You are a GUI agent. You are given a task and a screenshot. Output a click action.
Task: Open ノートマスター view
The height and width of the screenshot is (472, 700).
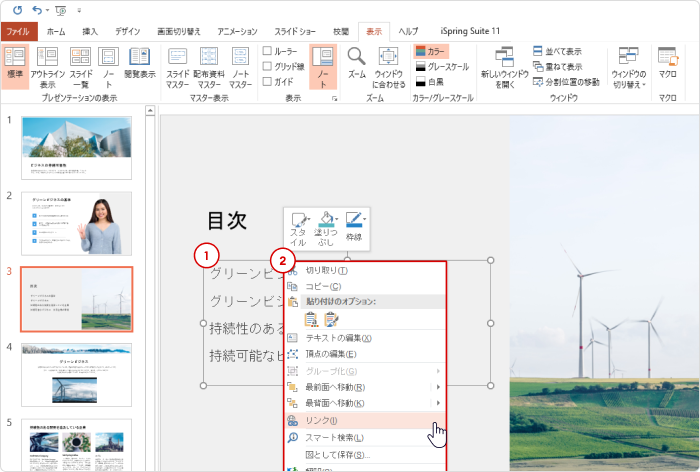241,67
